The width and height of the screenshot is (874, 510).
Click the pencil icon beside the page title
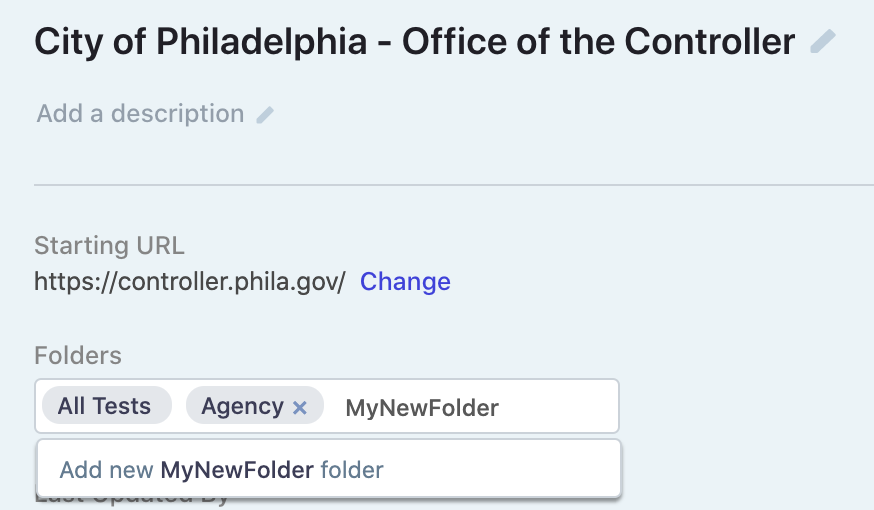pyautogui.click(x=822, y=42)
